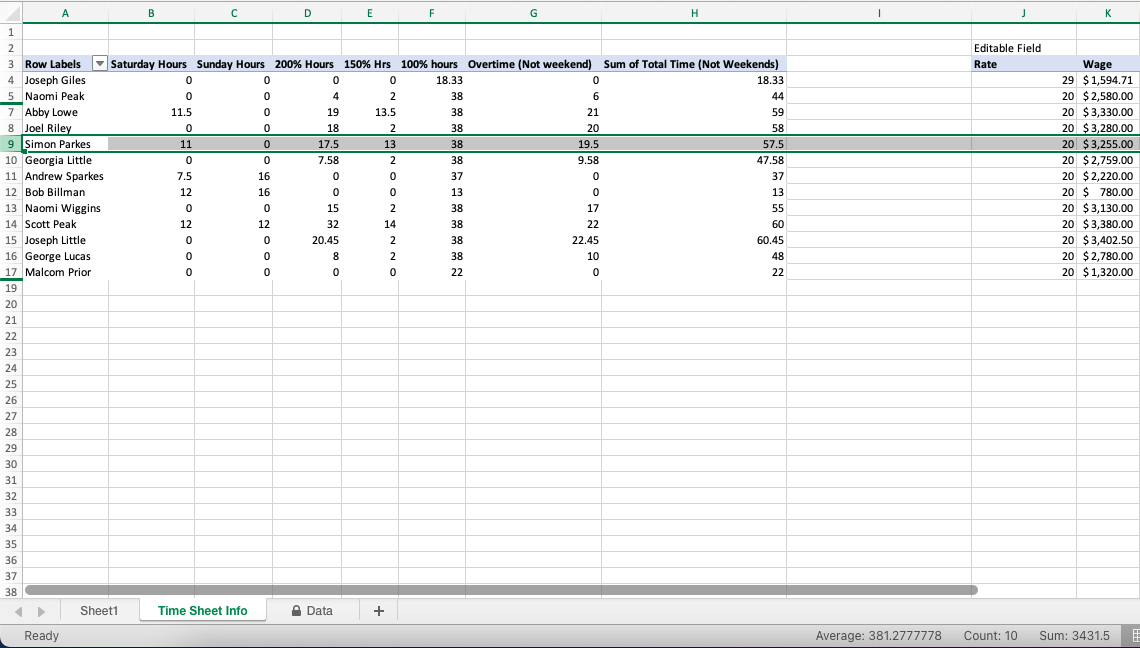Add a new sheet with plus button
The image size is (1140, 648).
(378, 611)
